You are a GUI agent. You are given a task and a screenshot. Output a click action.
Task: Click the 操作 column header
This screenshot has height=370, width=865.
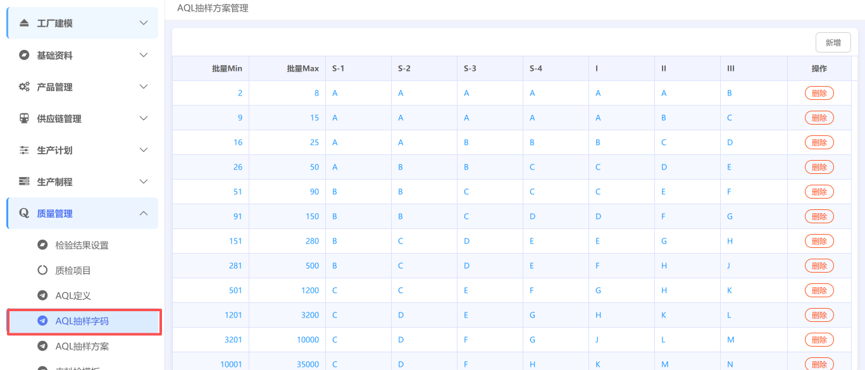[x=819, y=69]
